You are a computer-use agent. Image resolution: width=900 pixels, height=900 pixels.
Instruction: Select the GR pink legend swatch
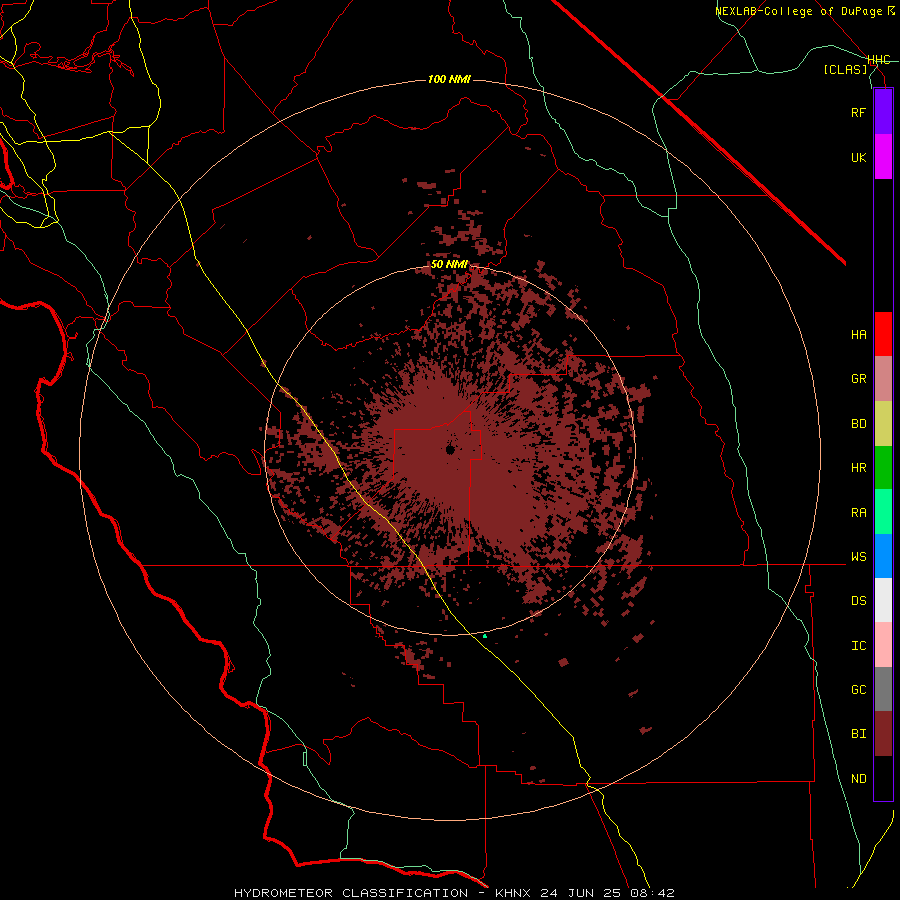(883, 379)
